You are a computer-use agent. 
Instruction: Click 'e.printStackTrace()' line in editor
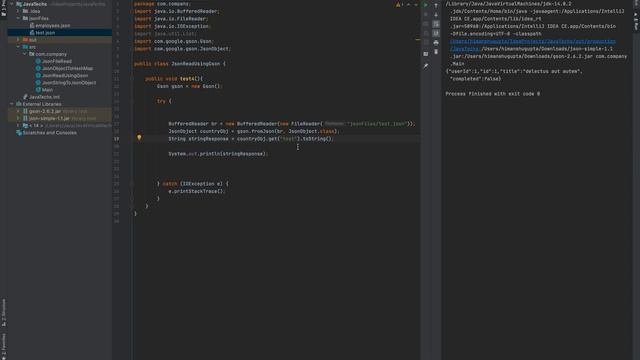pyautogui.click(x=197, y=191)
